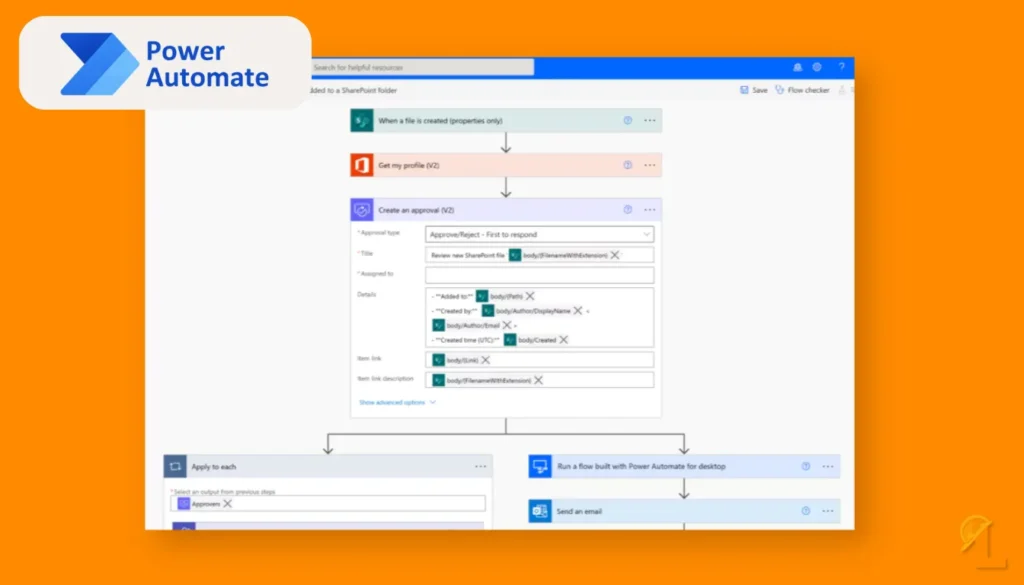Remove Approvers token in Apply to each
Image resolution: width=1024 pixels, height=585 pixels.
228,503
